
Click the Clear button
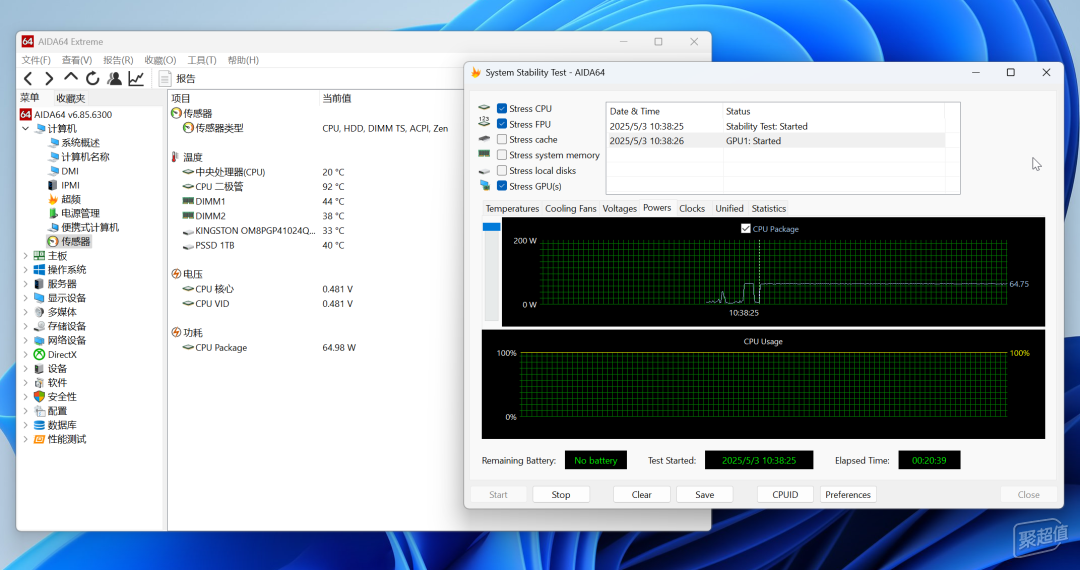[x=641, y=494]
